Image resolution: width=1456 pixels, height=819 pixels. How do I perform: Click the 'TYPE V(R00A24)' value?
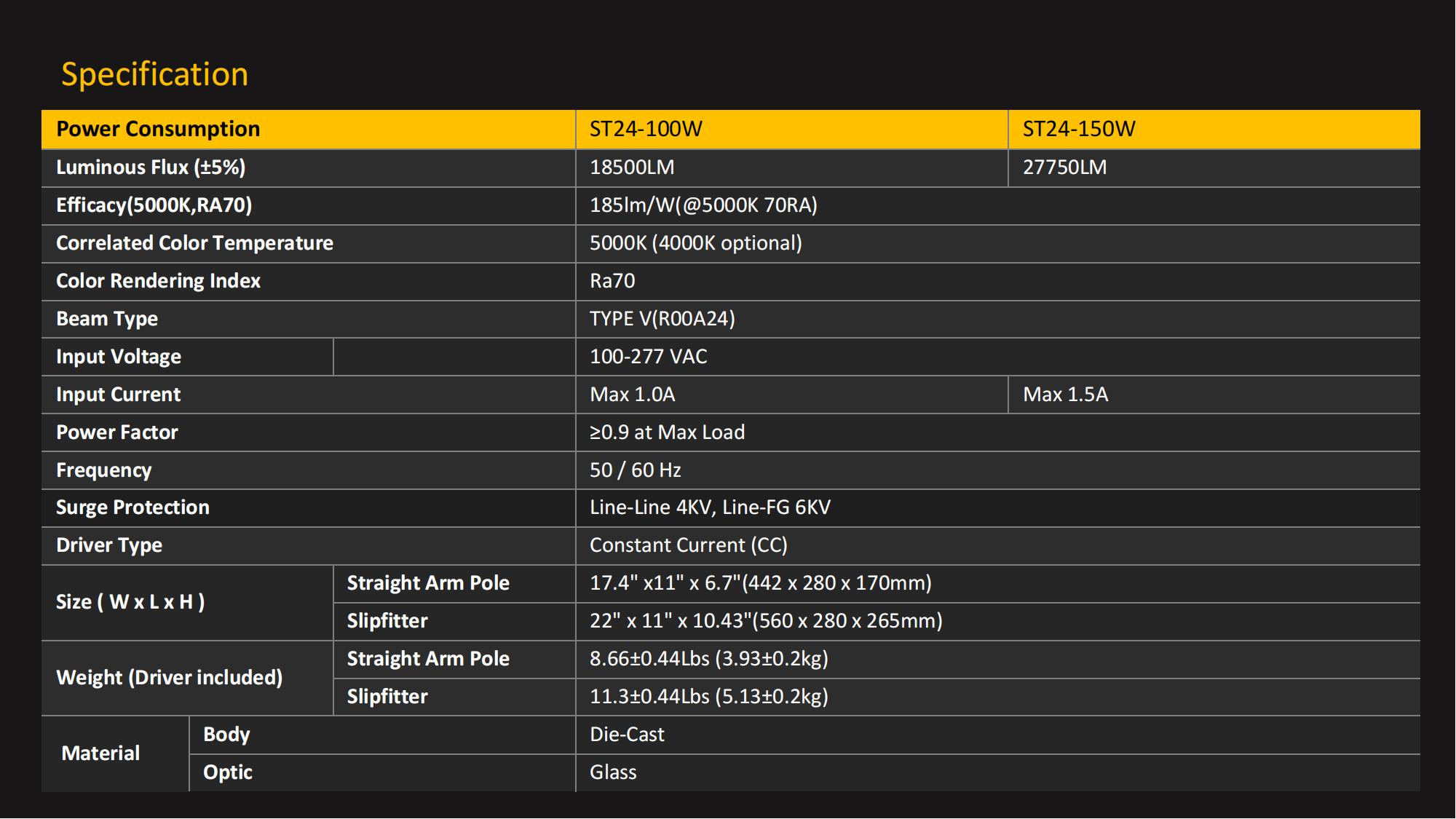click(662, 319)
